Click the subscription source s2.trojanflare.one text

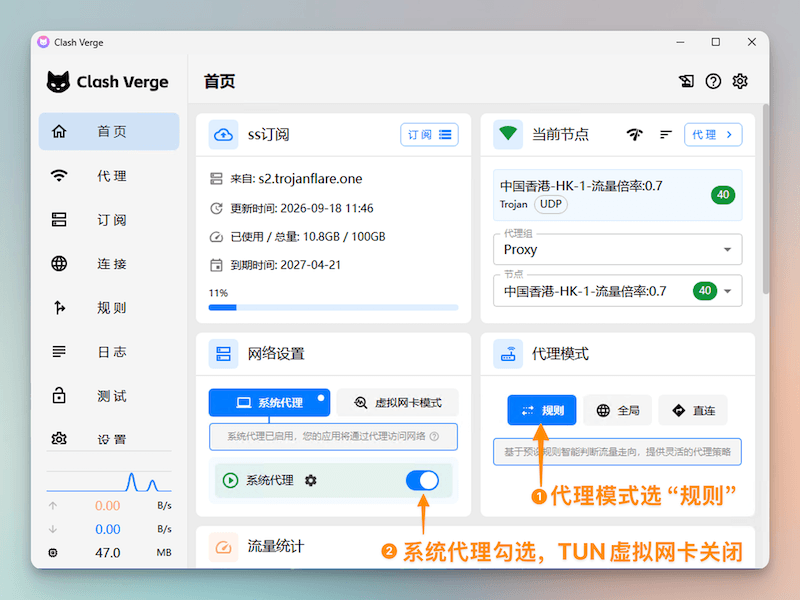point(310,179)
